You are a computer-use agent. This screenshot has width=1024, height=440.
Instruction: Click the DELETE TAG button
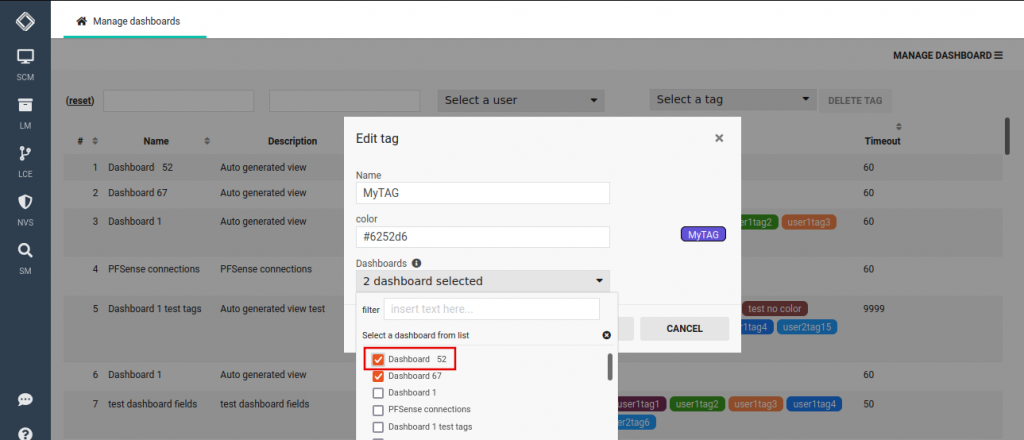pyautogui.click(x=855, y=101)
